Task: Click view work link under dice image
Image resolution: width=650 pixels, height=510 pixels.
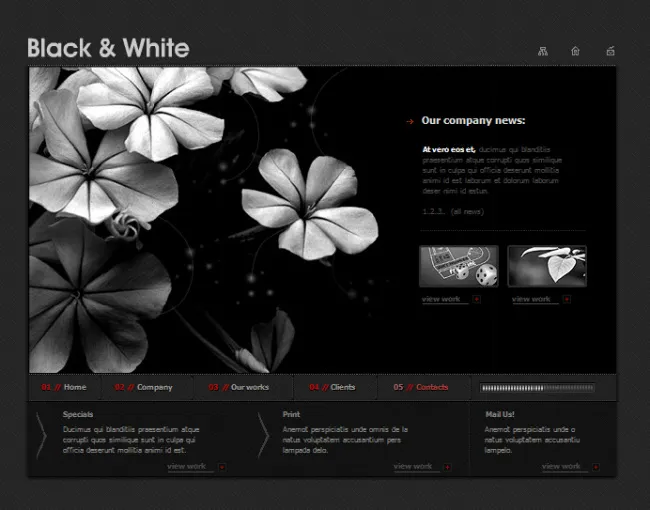Action: tap(441, 299)
